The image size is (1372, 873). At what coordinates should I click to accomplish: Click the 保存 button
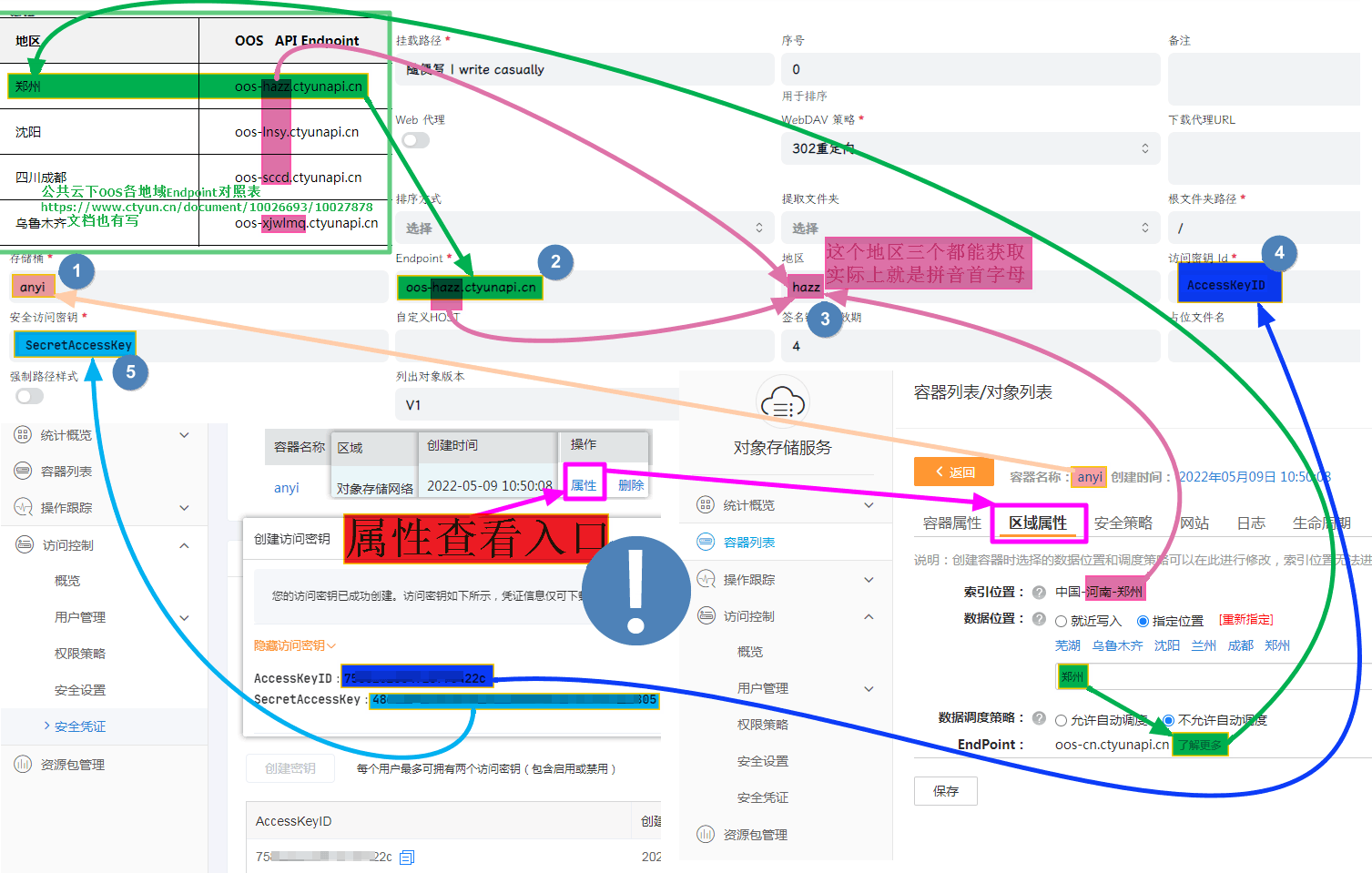pos(945,791)
